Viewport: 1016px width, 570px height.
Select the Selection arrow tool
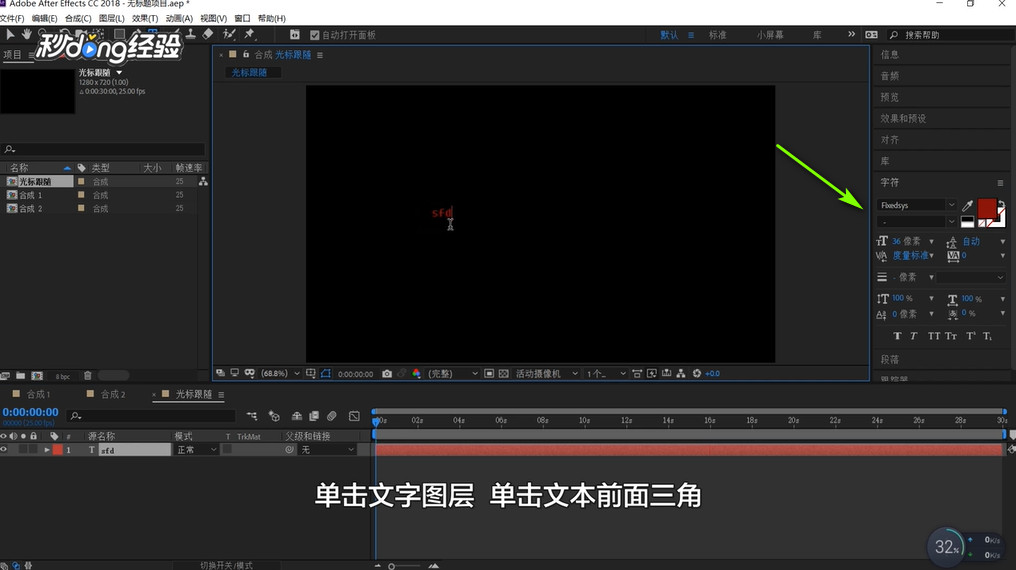10,34
